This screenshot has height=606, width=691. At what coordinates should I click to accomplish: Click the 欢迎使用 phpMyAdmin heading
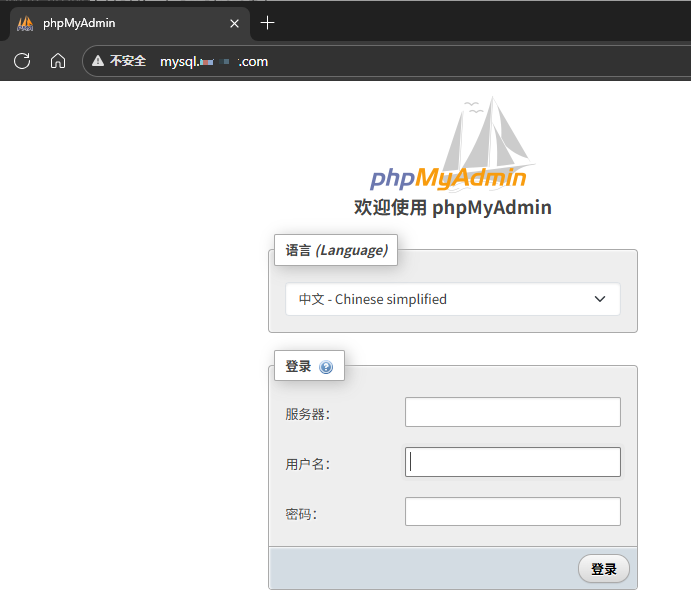[x=452, y=208]
